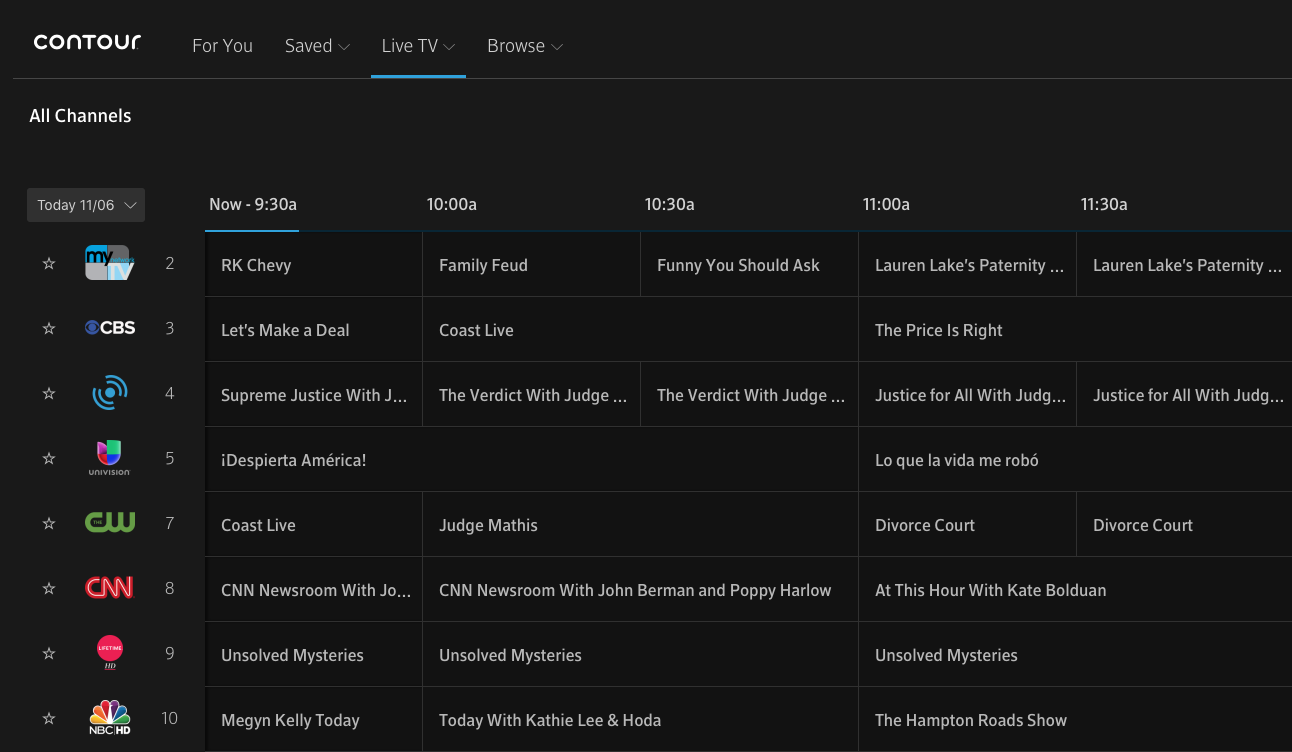Viewport: 1292px width, 752px height.
Task: Select the CBS channel 3 logo
Action: 109,328
